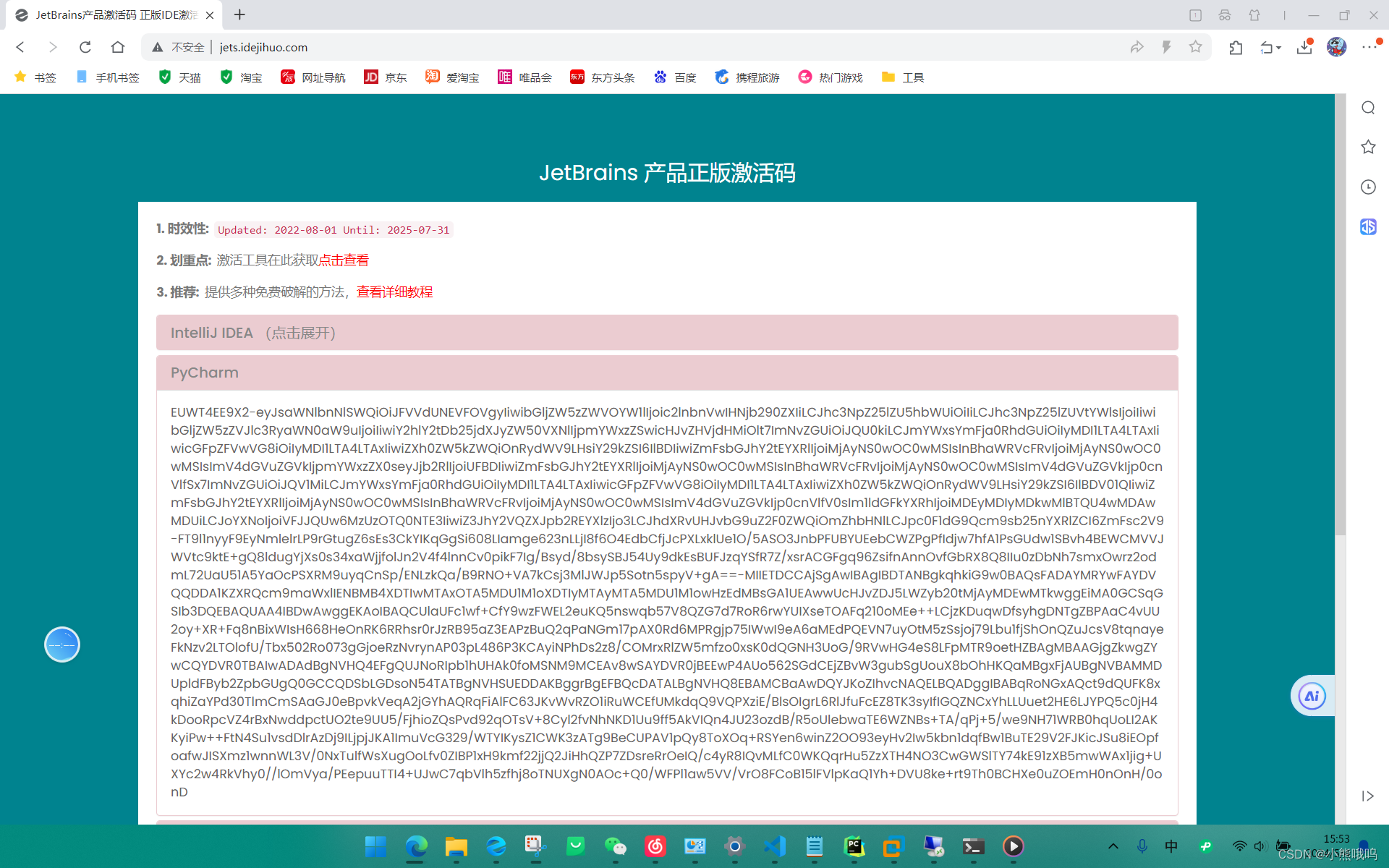Open the terminal app from the taskbar

coord(974,846)
